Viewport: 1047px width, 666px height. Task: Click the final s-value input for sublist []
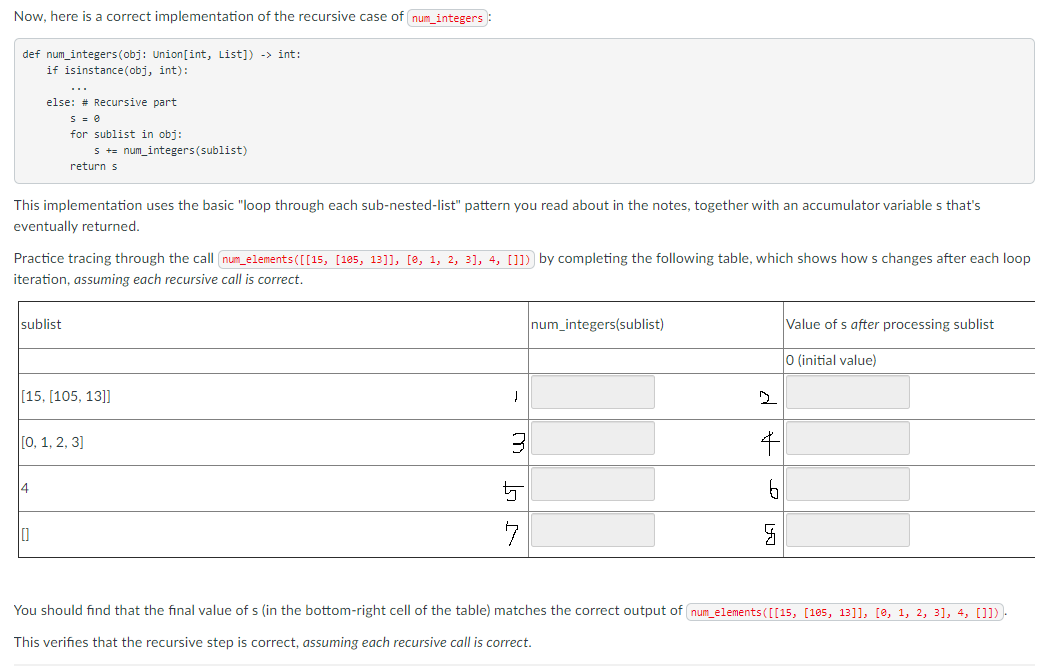click(847, 529)
